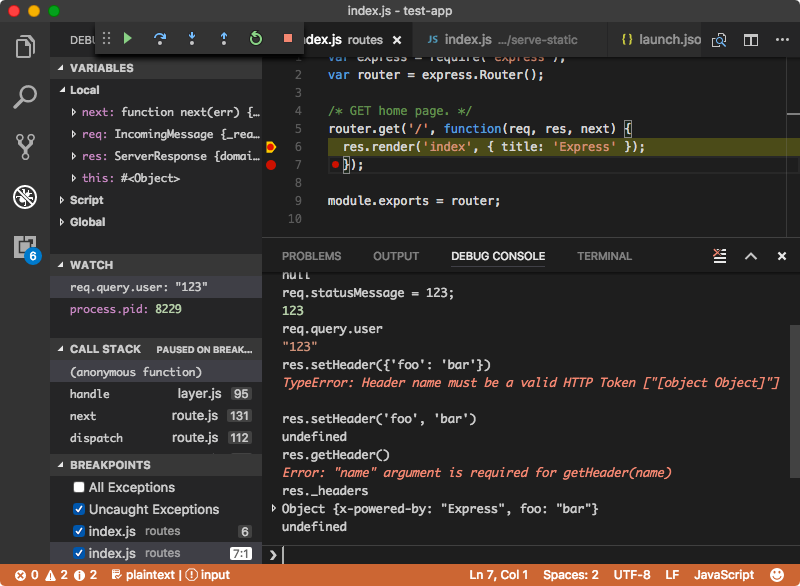Select the dispatch route.js 112 stack frame
This screenshot has height=586, width=800.
(x=156, y=438)
